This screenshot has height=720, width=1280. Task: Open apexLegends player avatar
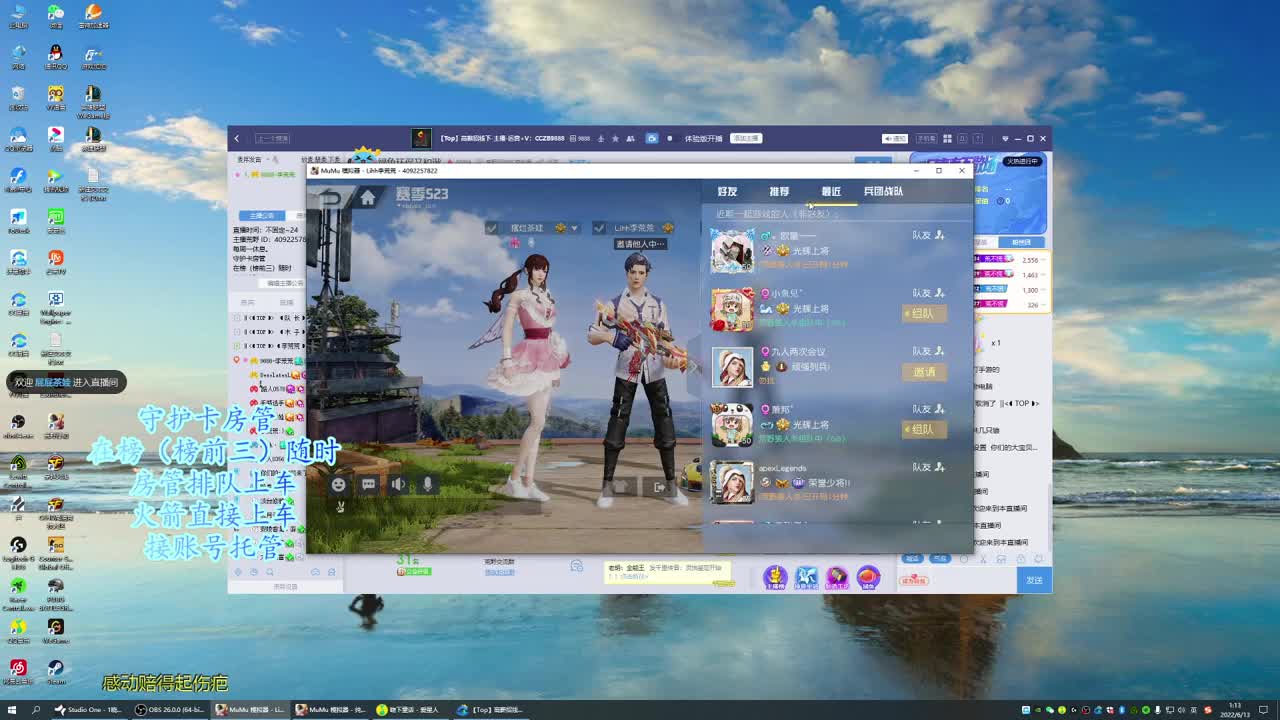pyautogui.click(x=732, y=483)
